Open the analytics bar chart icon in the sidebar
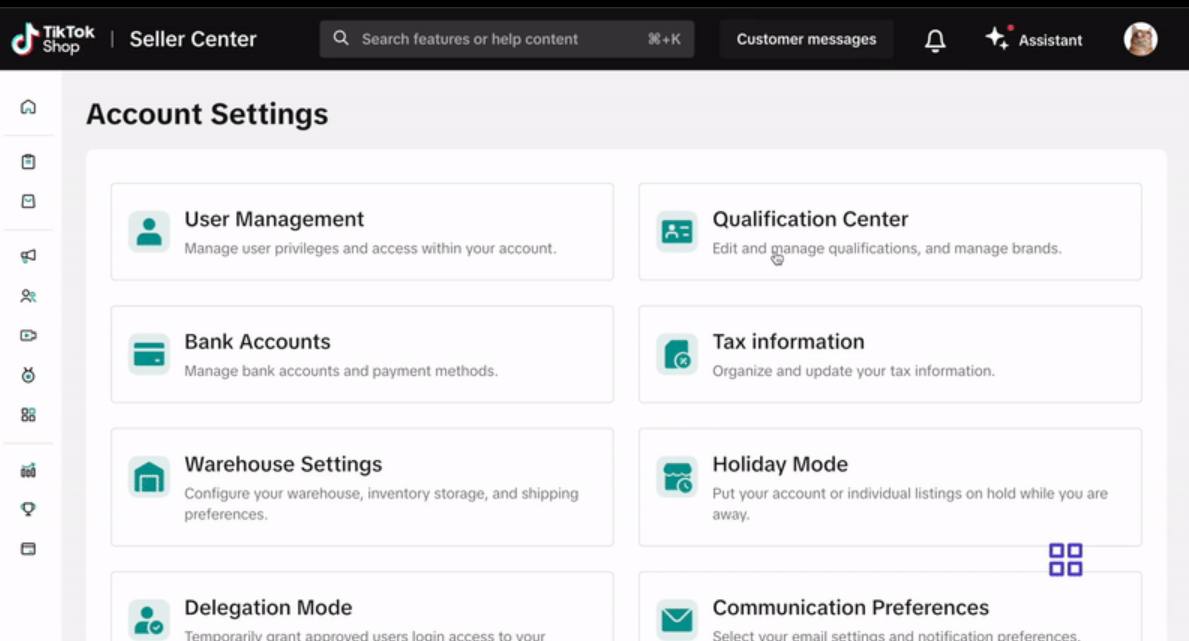1189x641 pixels. click(28, 470)
